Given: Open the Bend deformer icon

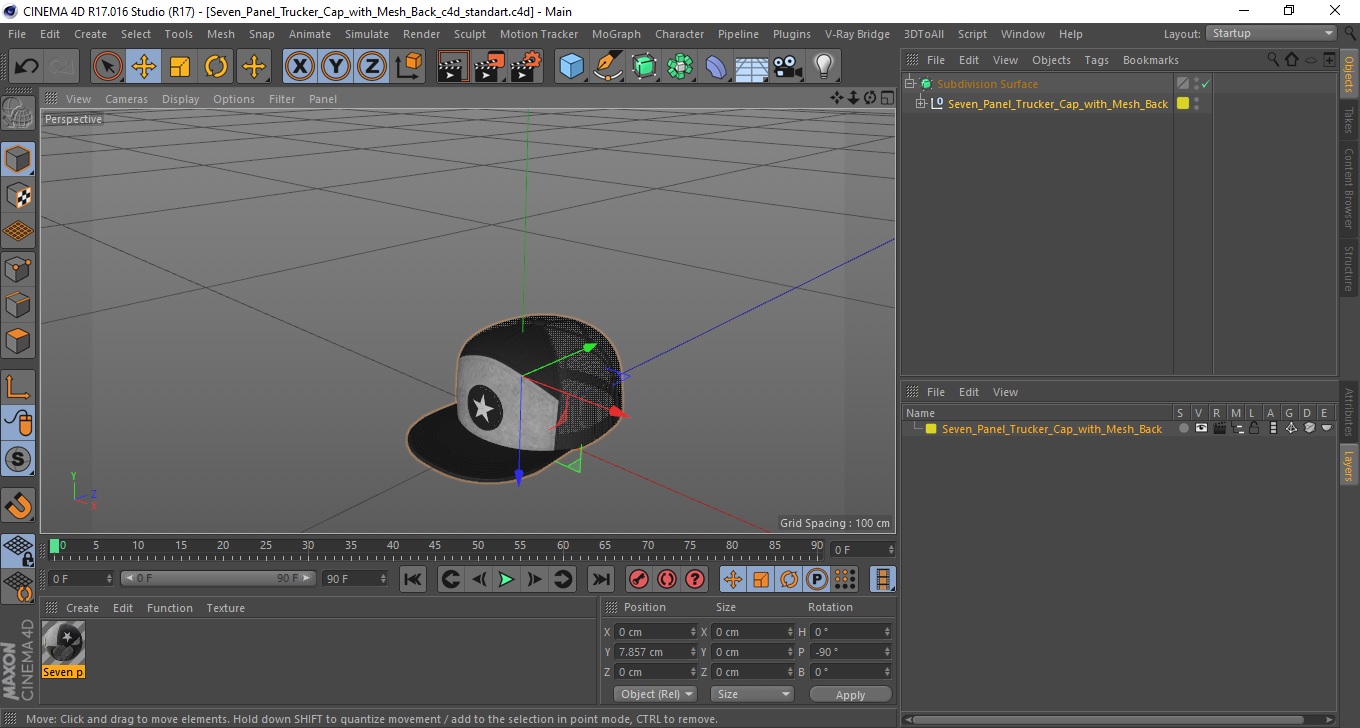Looking at the screenshot, I should point(716,67).
